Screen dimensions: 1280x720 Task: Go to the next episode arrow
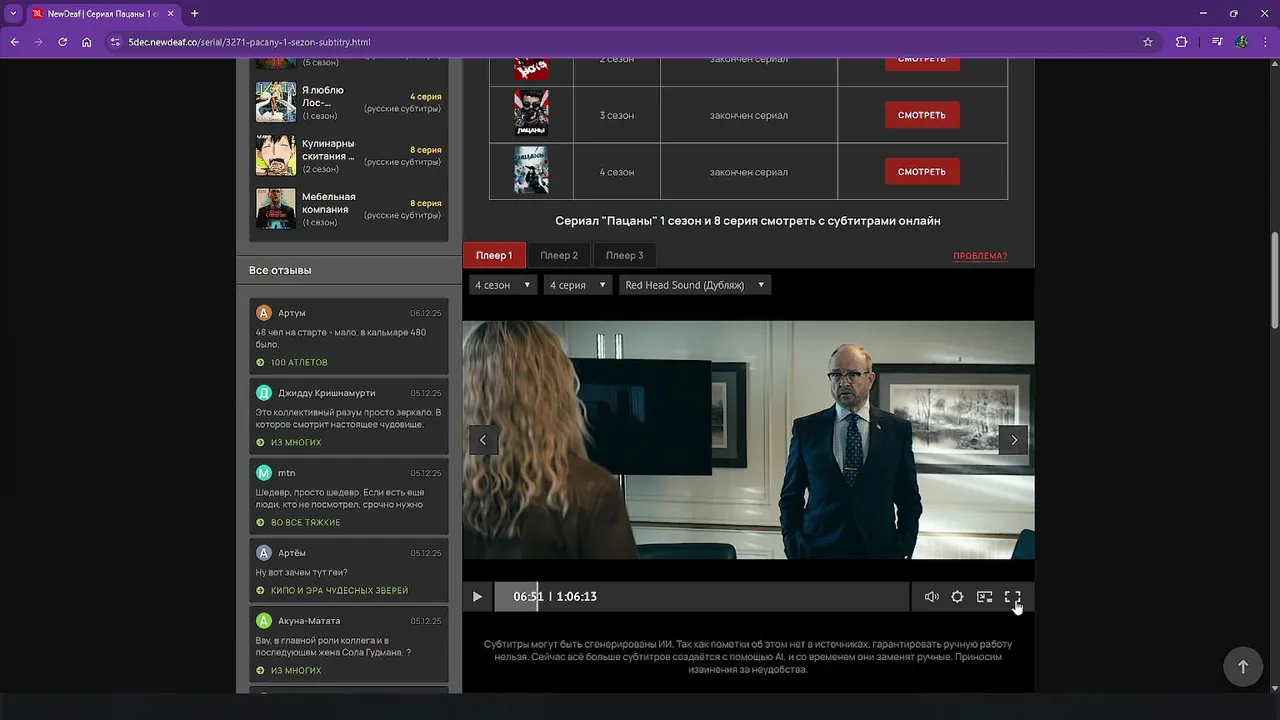[x=1013, y=440]
